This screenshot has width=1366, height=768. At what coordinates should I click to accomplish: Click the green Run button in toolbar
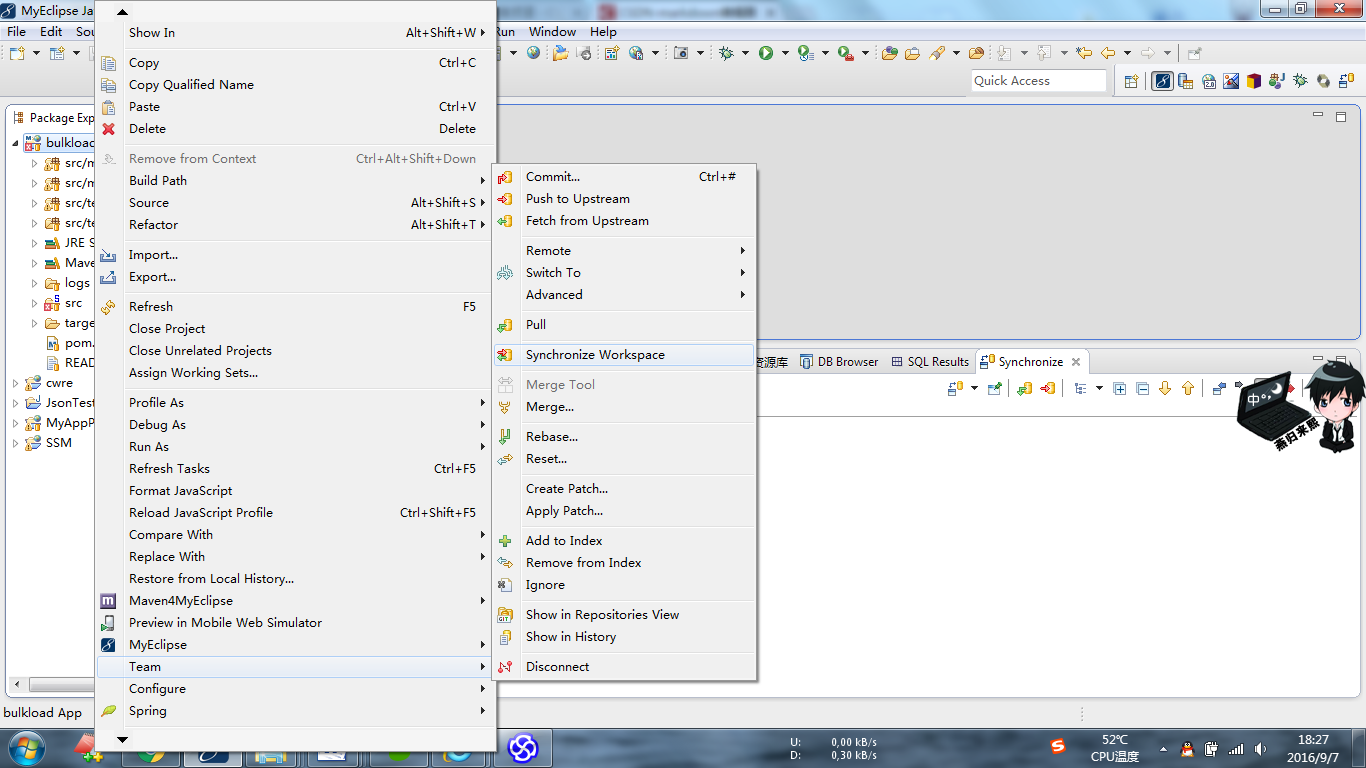tap(766, 53)
